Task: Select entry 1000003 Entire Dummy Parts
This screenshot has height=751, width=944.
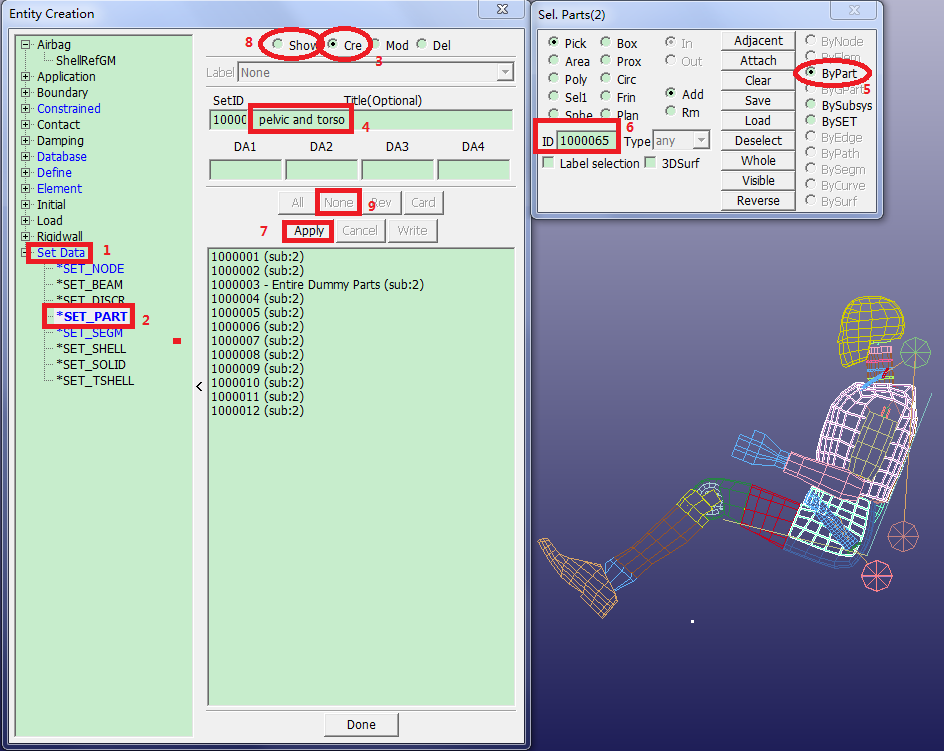Action: [317, 285]
